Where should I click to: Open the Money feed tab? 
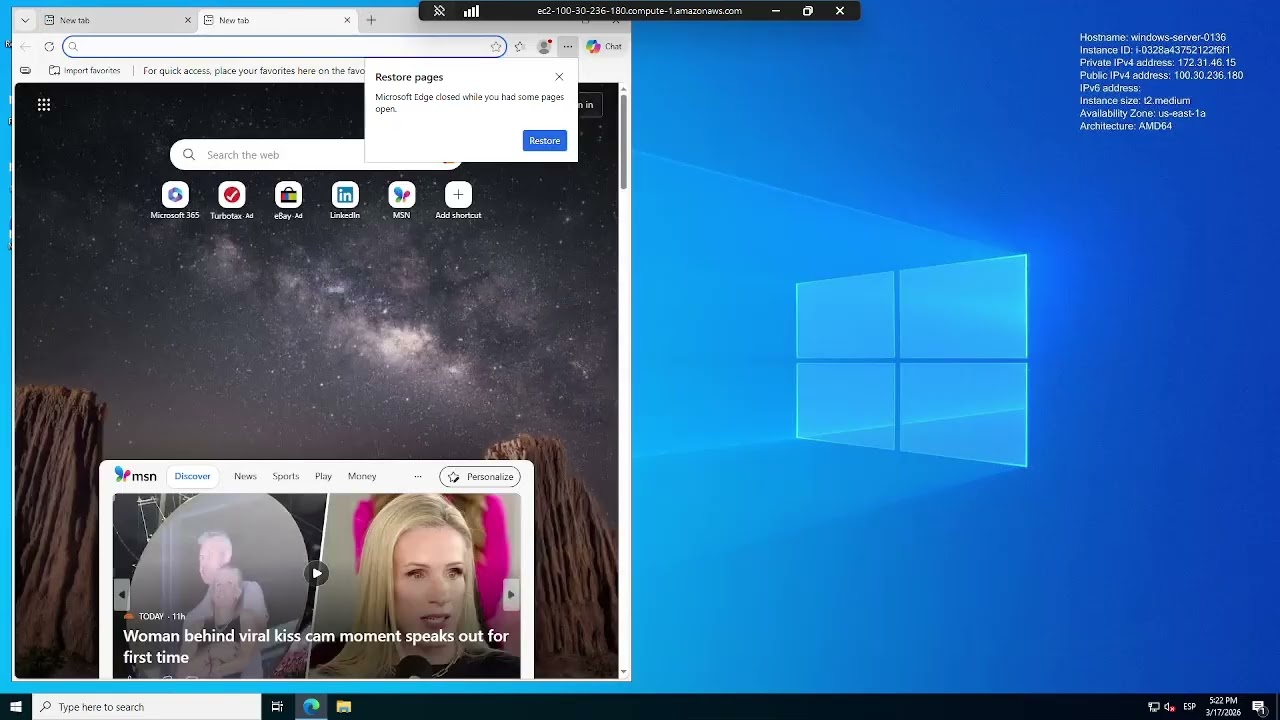coord(362,476)
